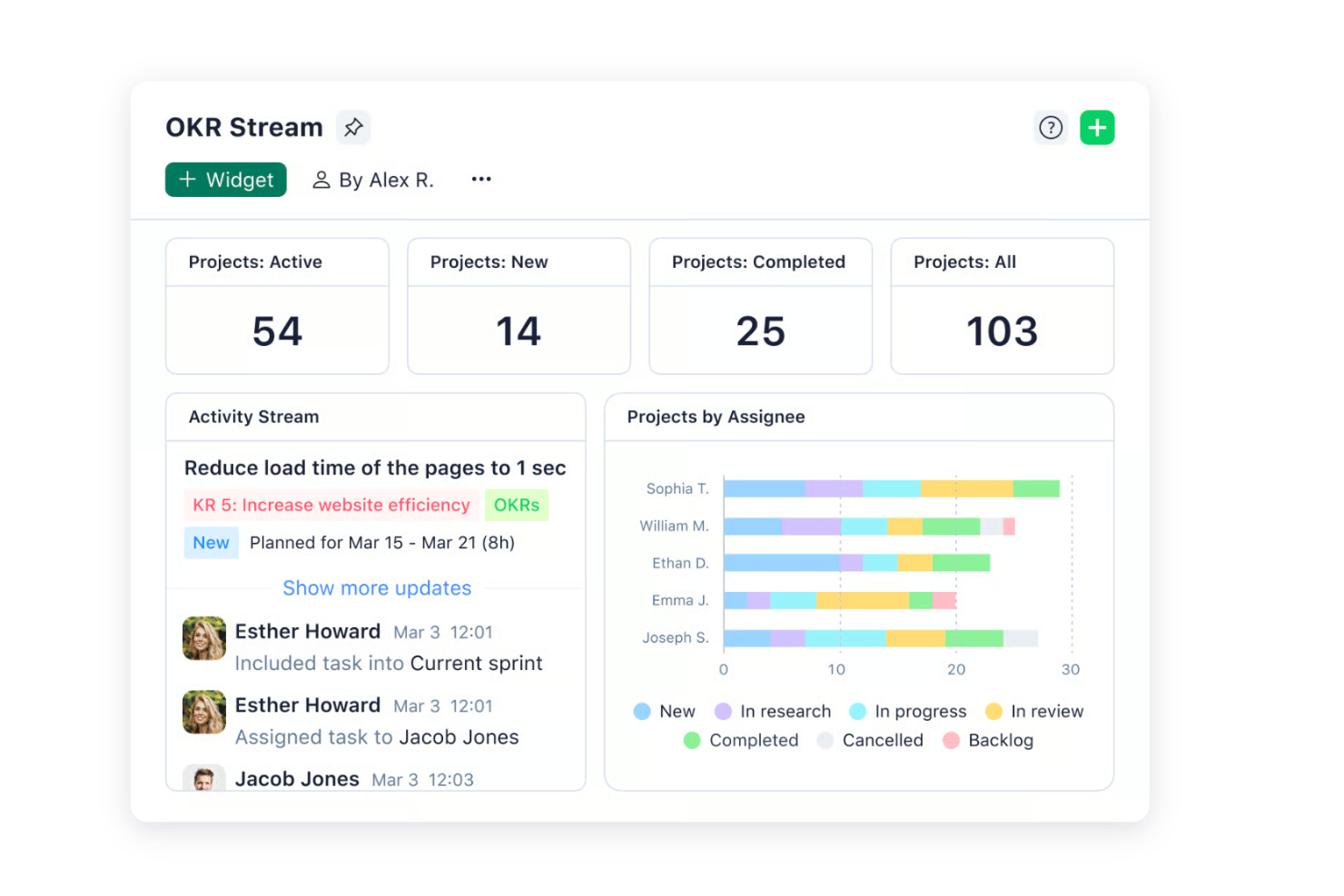Click Joseph S.'s grey Cancelled bar segment
The width and height of the screenshot is (1344, 896).
pyautogui.click(x=1020, y=638)
